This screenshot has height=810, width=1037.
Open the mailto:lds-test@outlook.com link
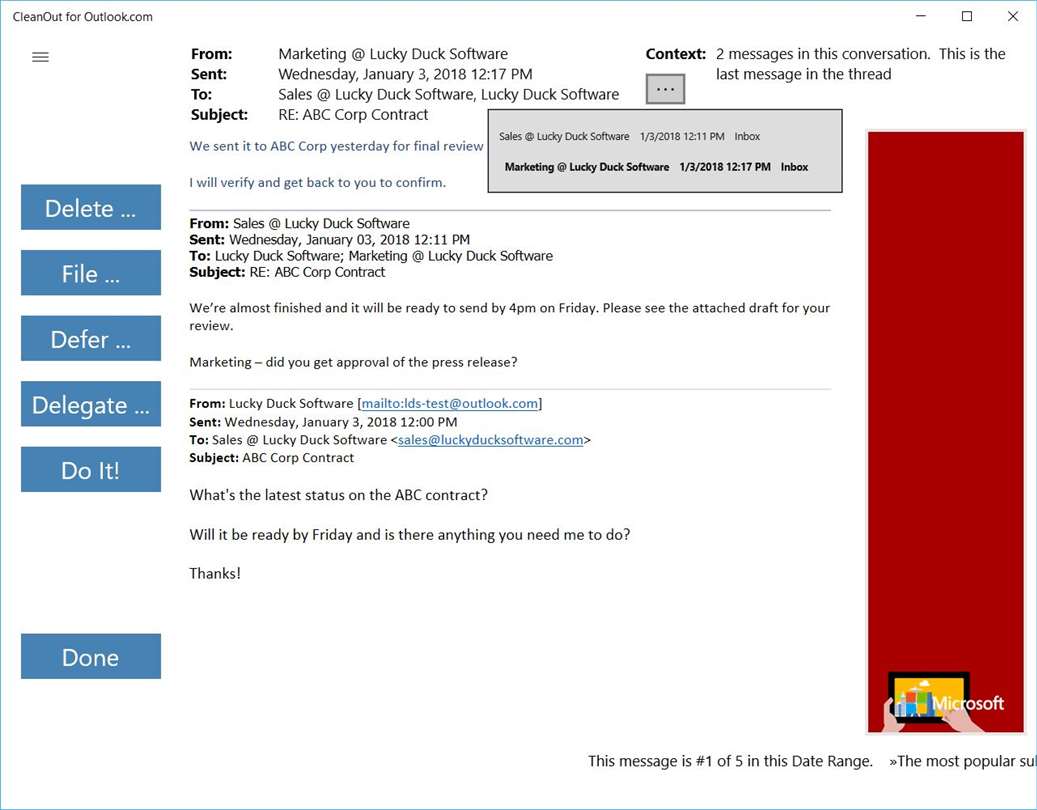450,403
